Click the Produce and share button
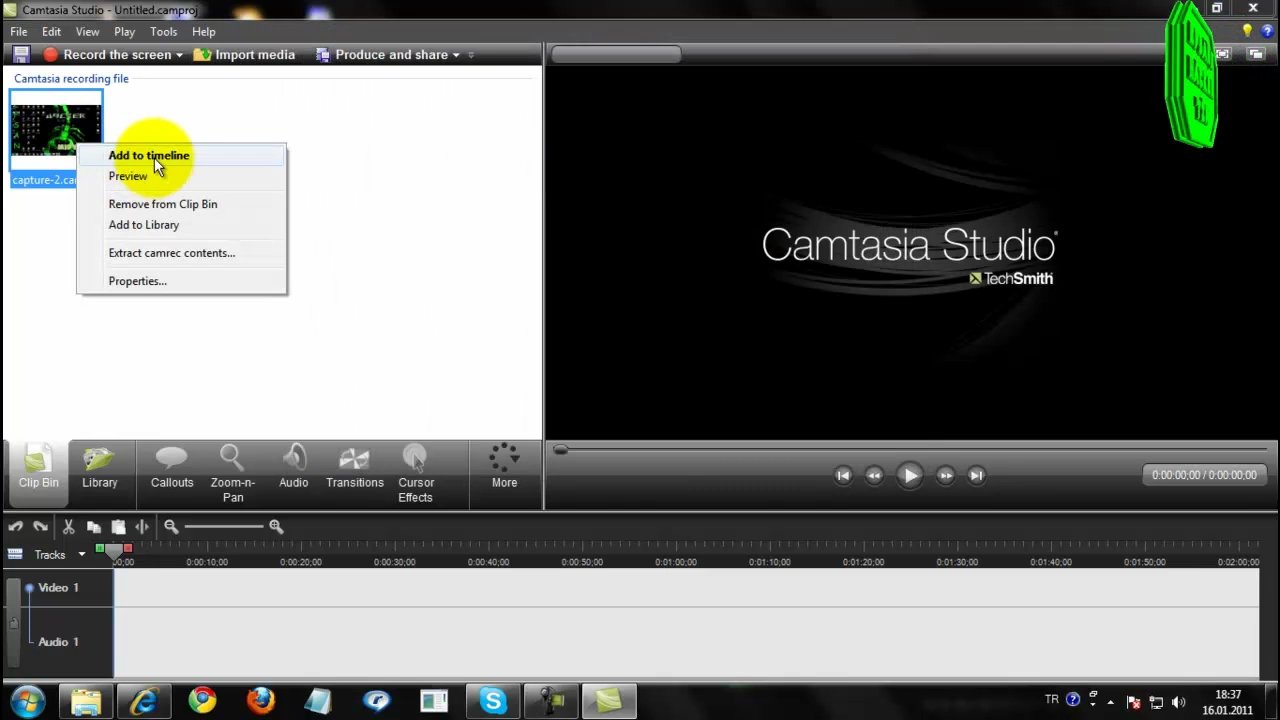 click(x=382, y=55)
